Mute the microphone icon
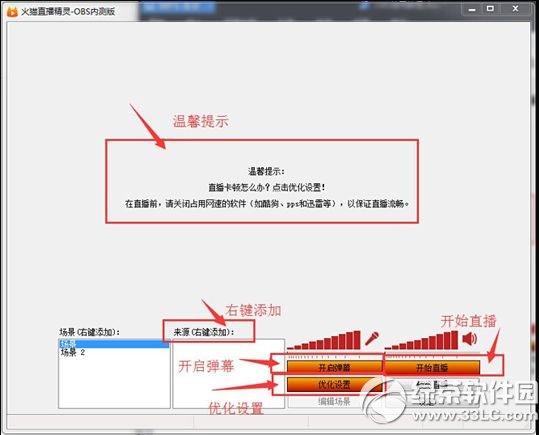 pos(372,338)
